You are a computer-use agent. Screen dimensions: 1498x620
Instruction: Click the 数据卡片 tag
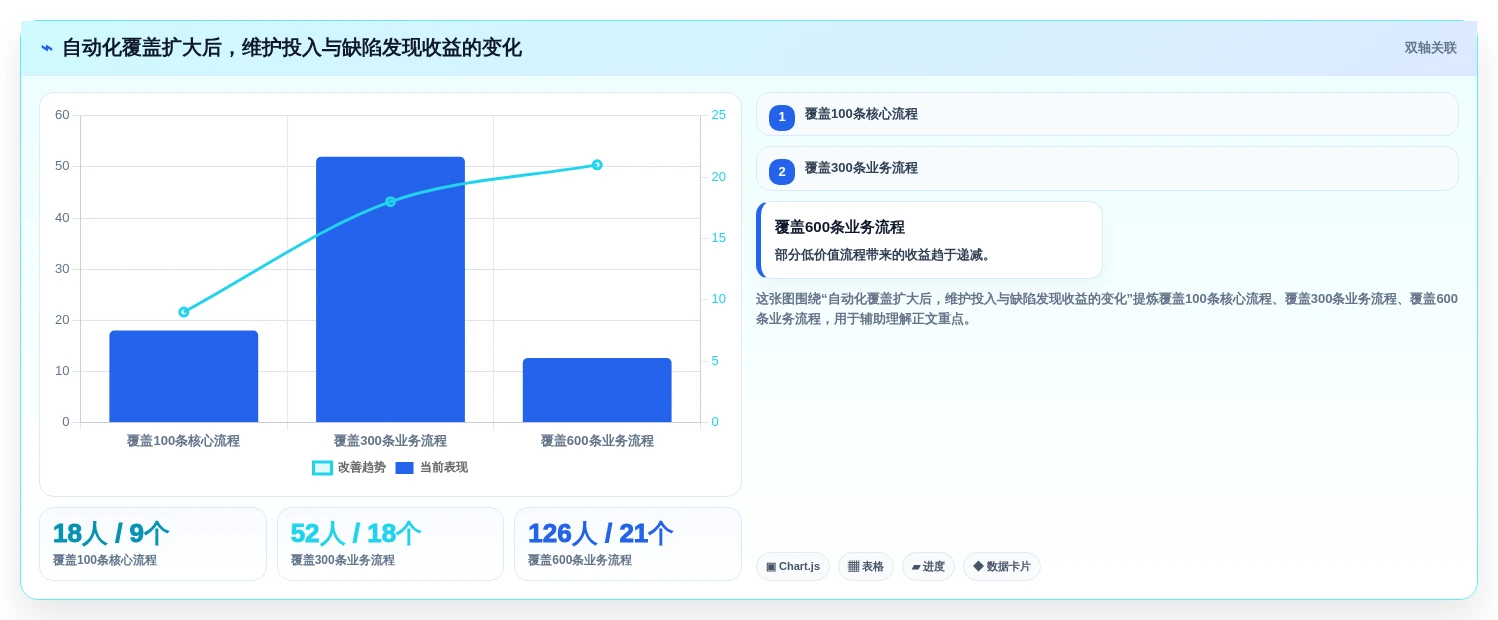(1002, 566)
